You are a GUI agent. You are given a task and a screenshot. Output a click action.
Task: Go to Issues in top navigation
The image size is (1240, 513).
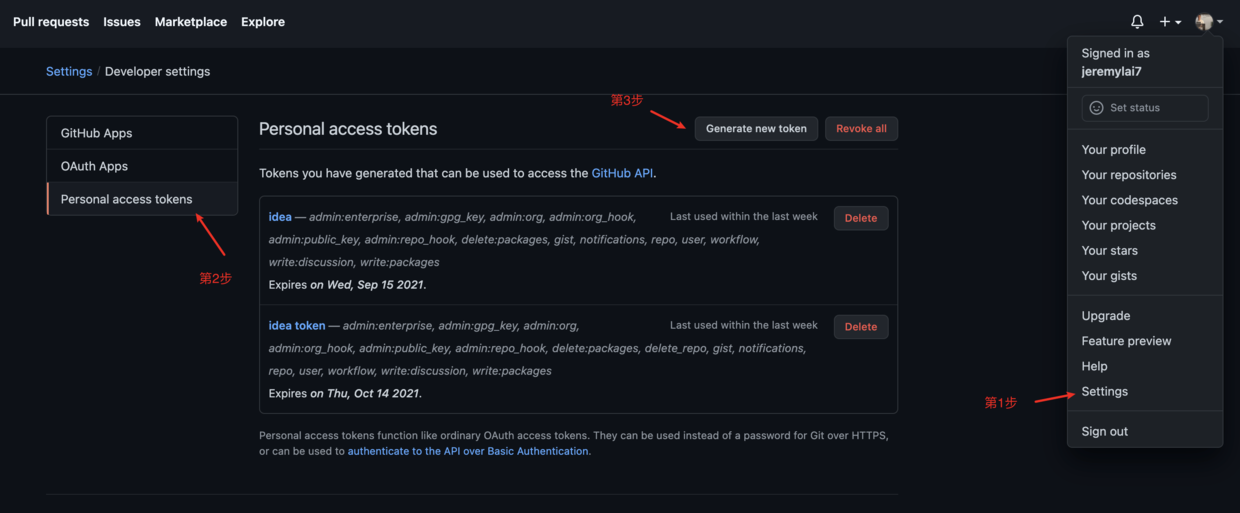(x=122, y=22)
